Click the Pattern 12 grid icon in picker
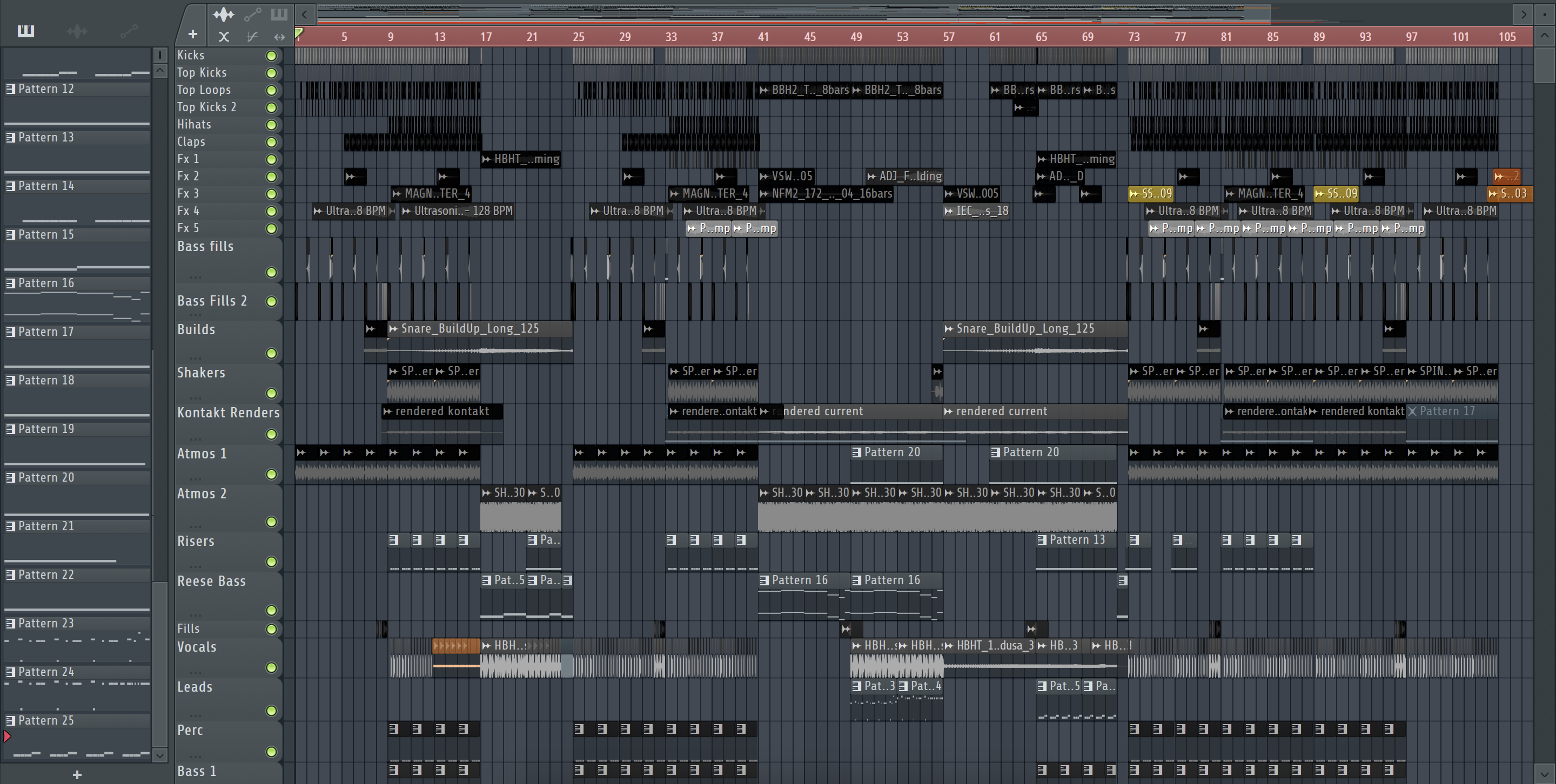This screenshot has height=784, width=1556. coord(10,89)
